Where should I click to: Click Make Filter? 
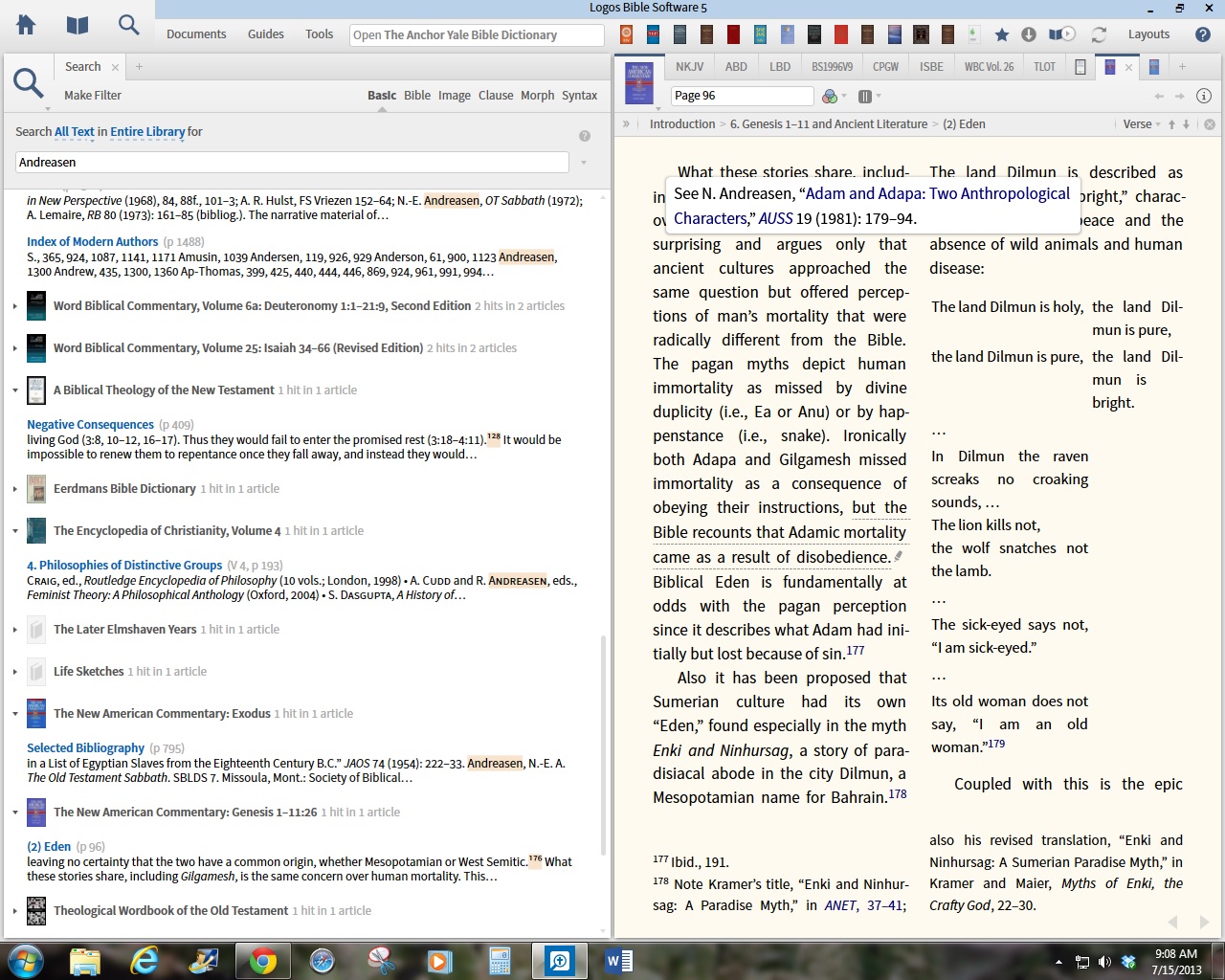(x=93, y=96)
